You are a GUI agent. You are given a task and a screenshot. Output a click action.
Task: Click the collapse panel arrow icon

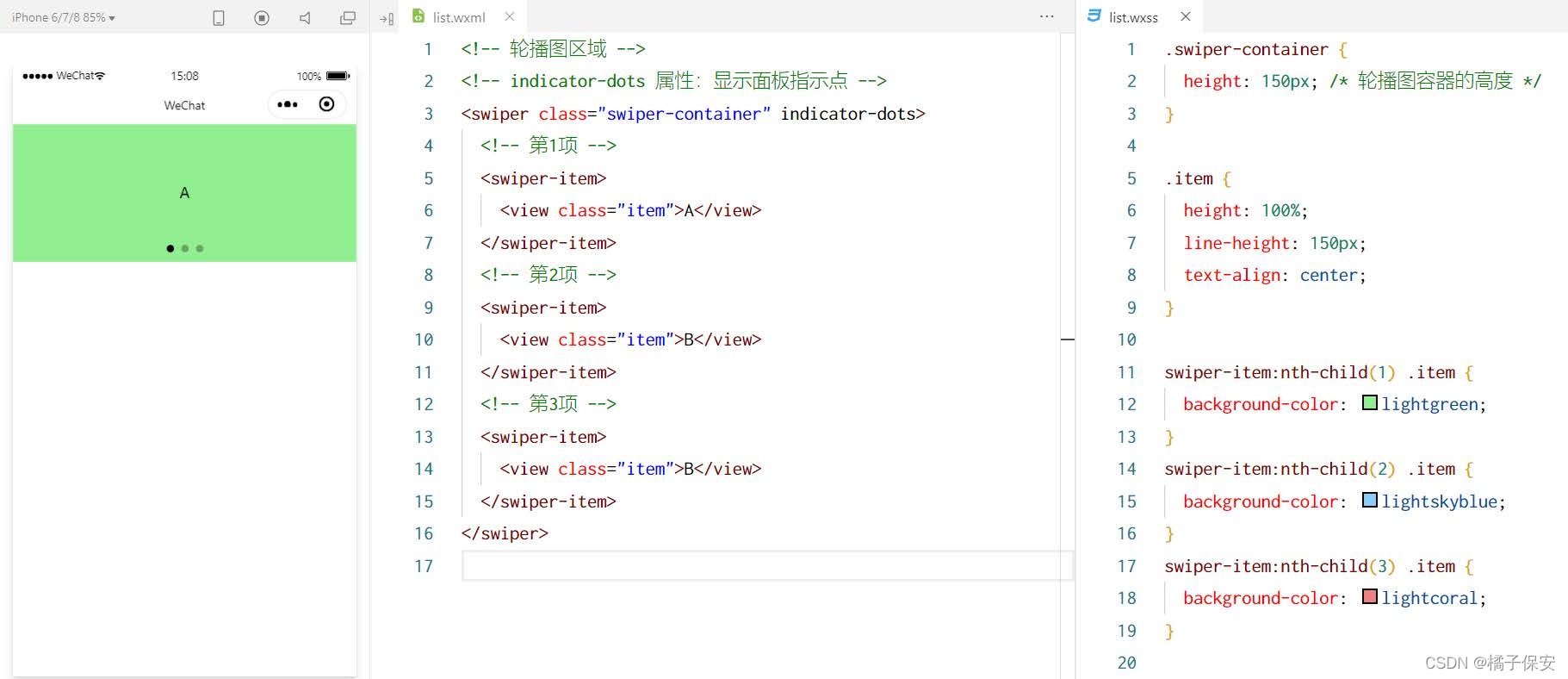387,18
